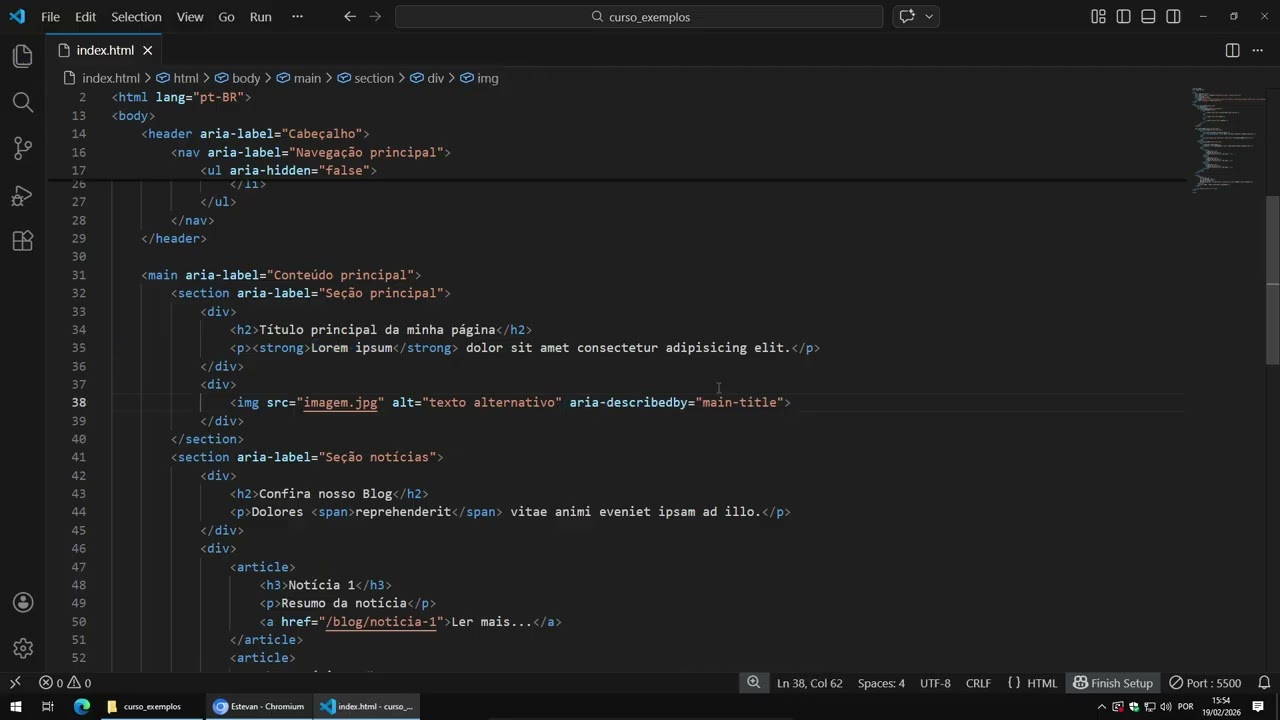Open Manage gear in activity bar

pyautogui.click(x=22, y=649)
